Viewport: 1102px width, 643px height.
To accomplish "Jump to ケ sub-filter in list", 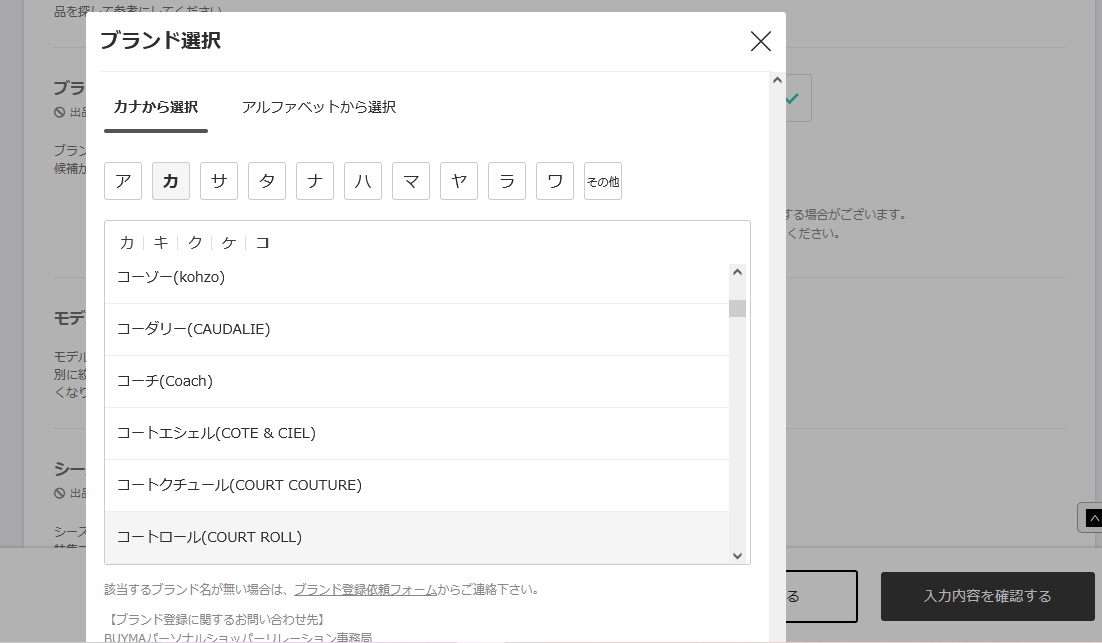I will coord(229,243).
